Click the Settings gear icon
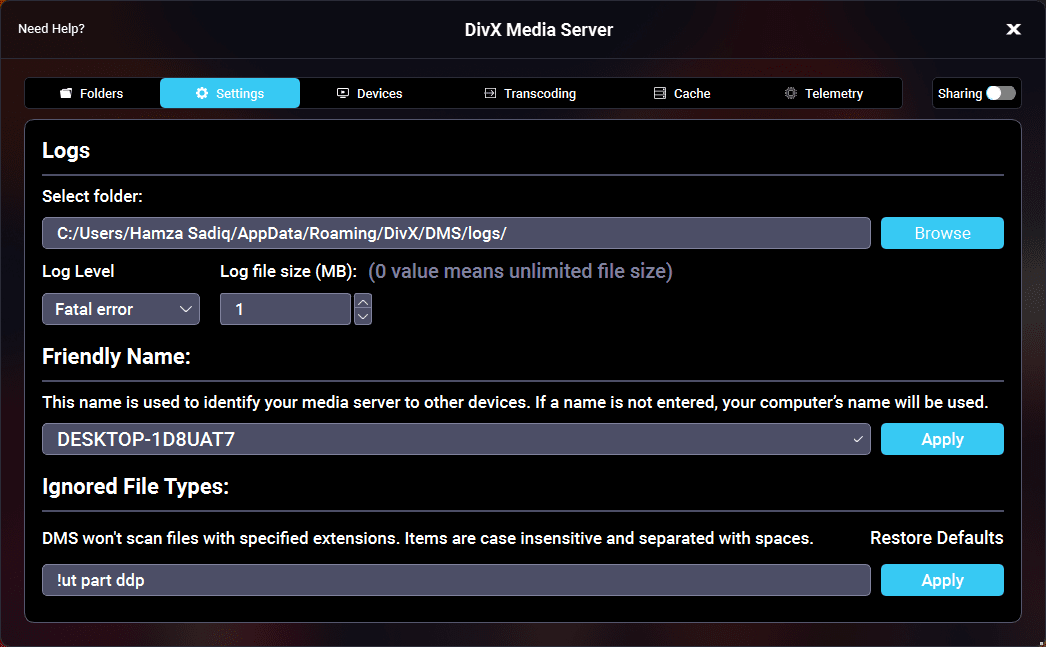 (202, 94)
